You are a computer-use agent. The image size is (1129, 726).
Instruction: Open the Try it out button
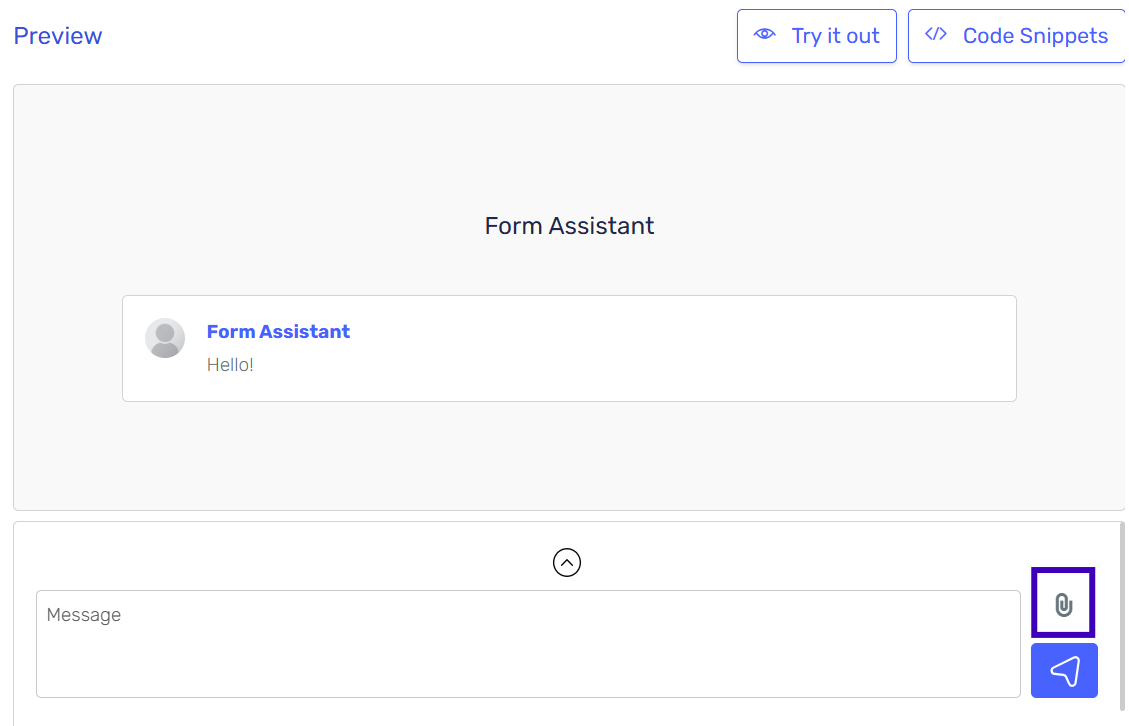coord(817,36)
